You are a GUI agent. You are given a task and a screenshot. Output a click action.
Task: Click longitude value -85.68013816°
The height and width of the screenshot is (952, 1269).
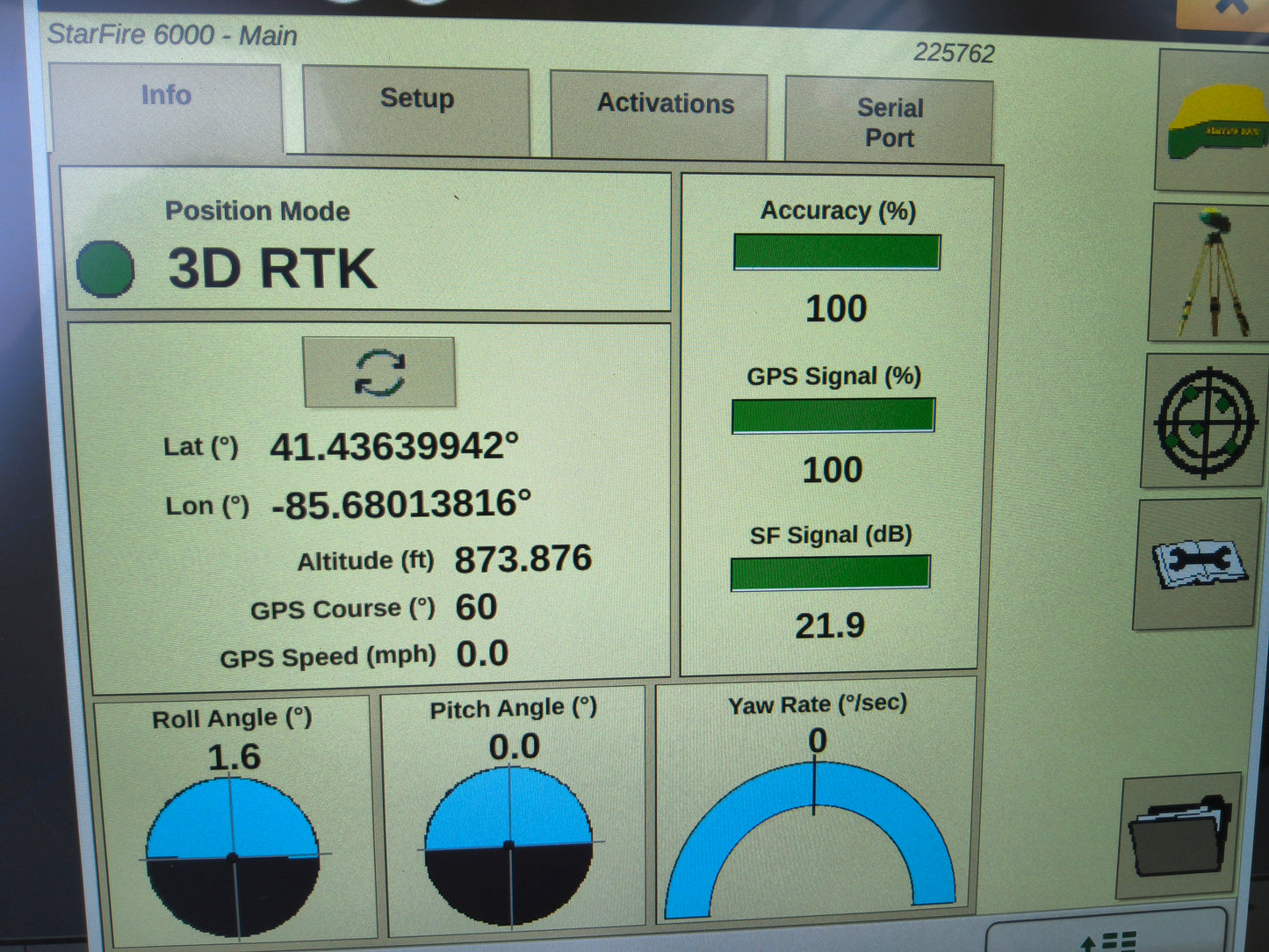401,504
